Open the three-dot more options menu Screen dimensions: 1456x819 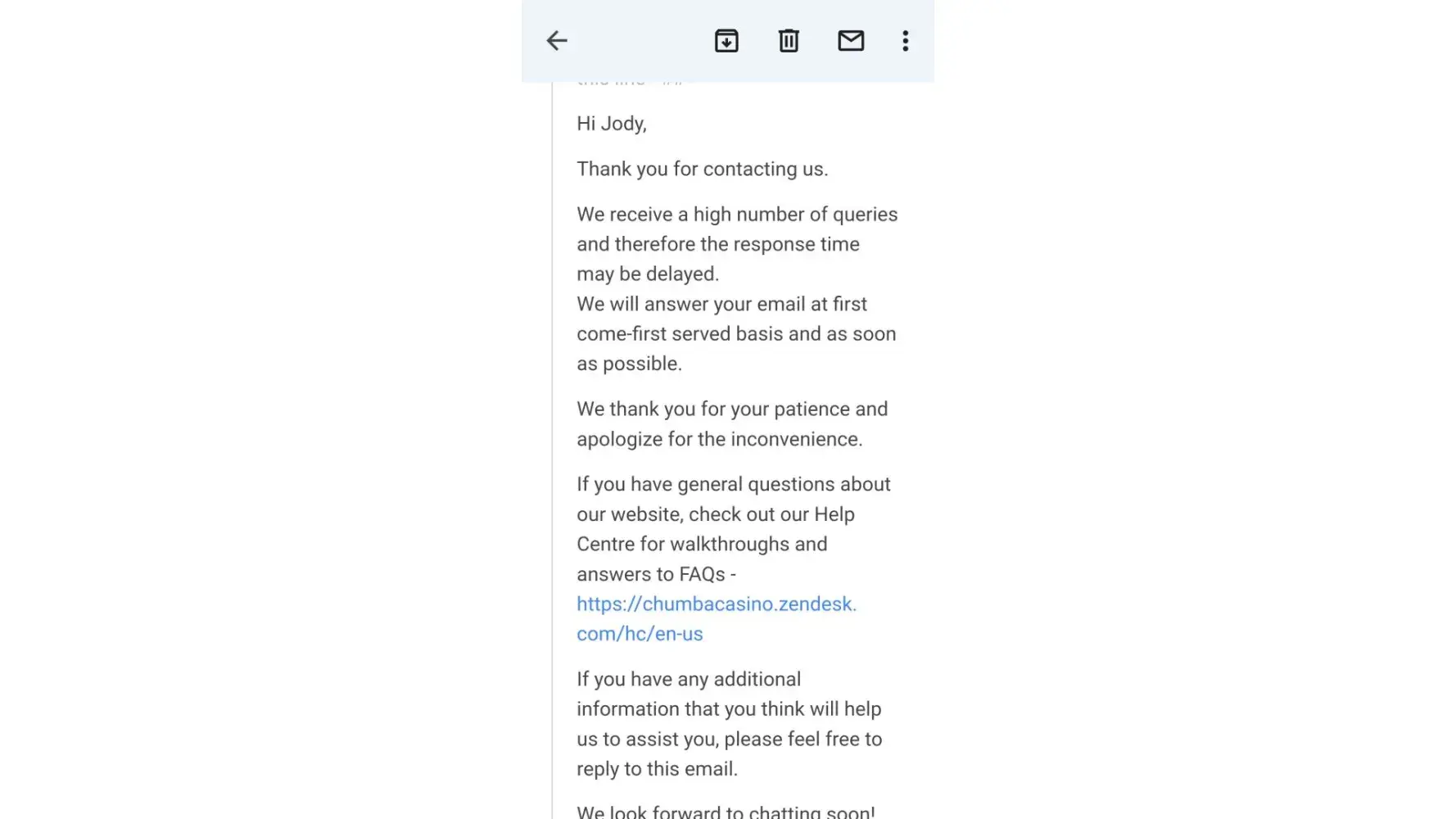pos(905,41)
